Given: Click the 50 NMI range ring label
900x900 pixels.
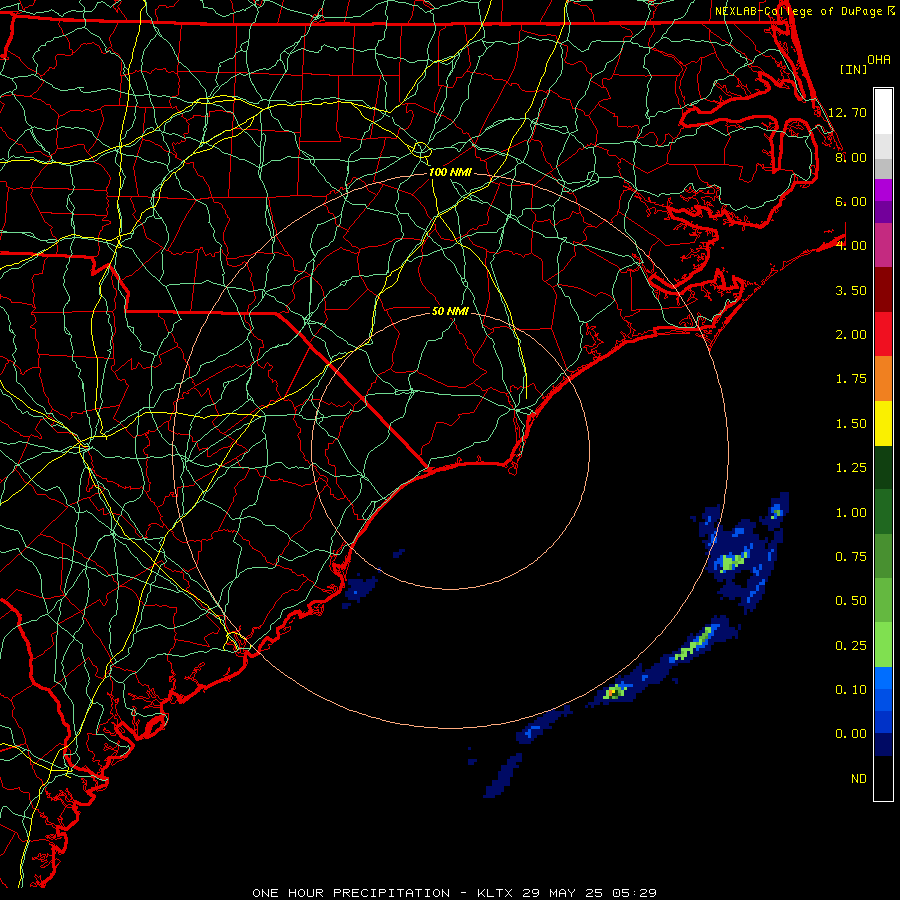Looking at the screenshot, I should 450,311.
